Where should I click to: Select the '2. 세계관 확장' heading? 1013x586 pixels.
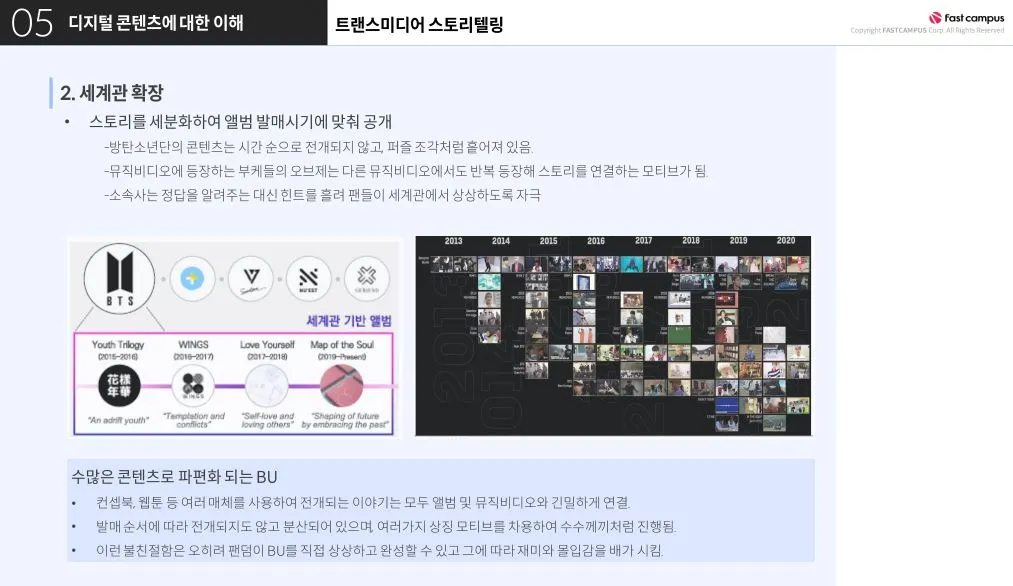tap(112, 92)
